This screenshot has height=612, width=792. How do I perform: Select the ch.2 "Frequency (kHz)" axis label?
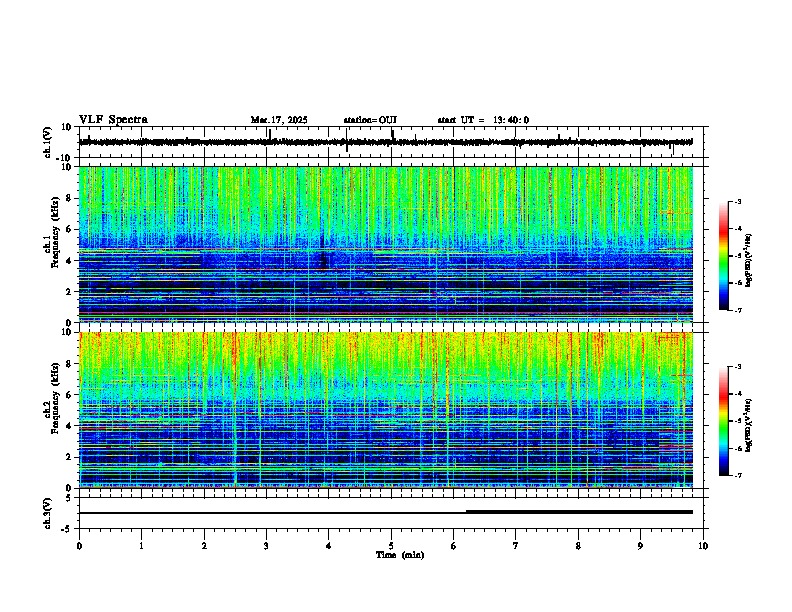tap(55, 398)
